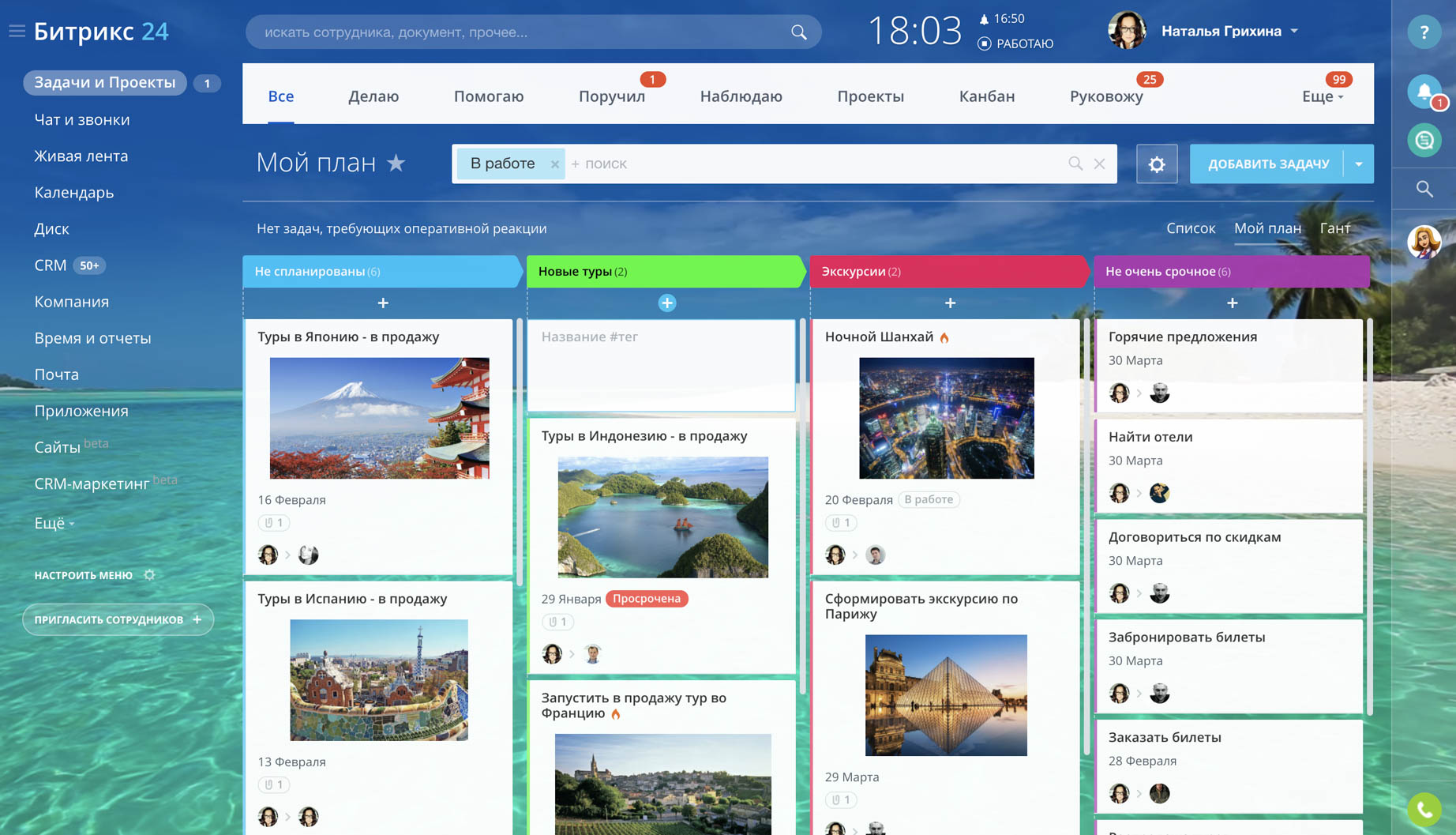Click the Пригласить сотрудников button
Viewport: 1456px width, 835px height.
(x=118, y=619)
